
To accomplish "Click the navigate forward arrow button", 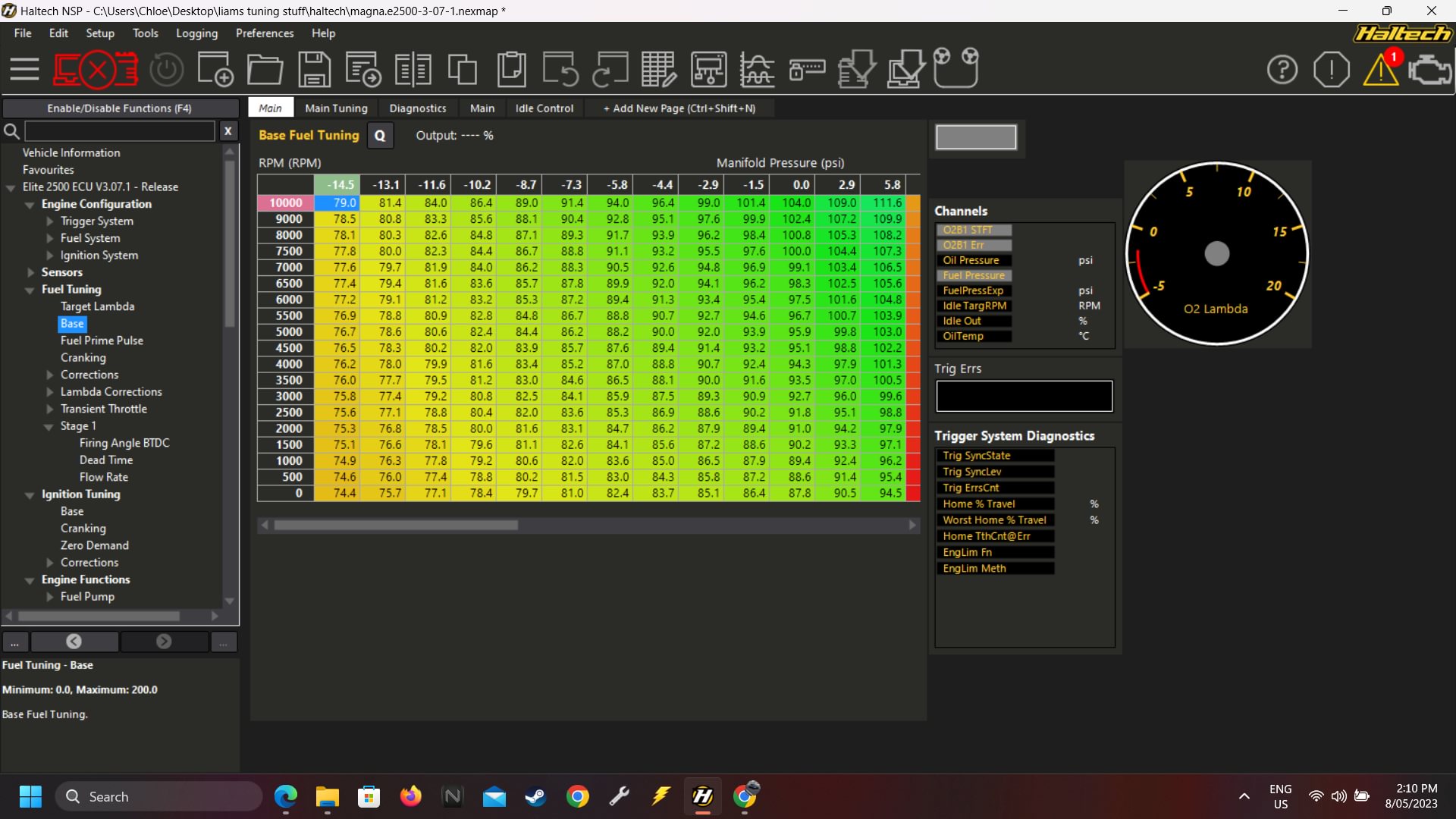I will click(164, 642).
